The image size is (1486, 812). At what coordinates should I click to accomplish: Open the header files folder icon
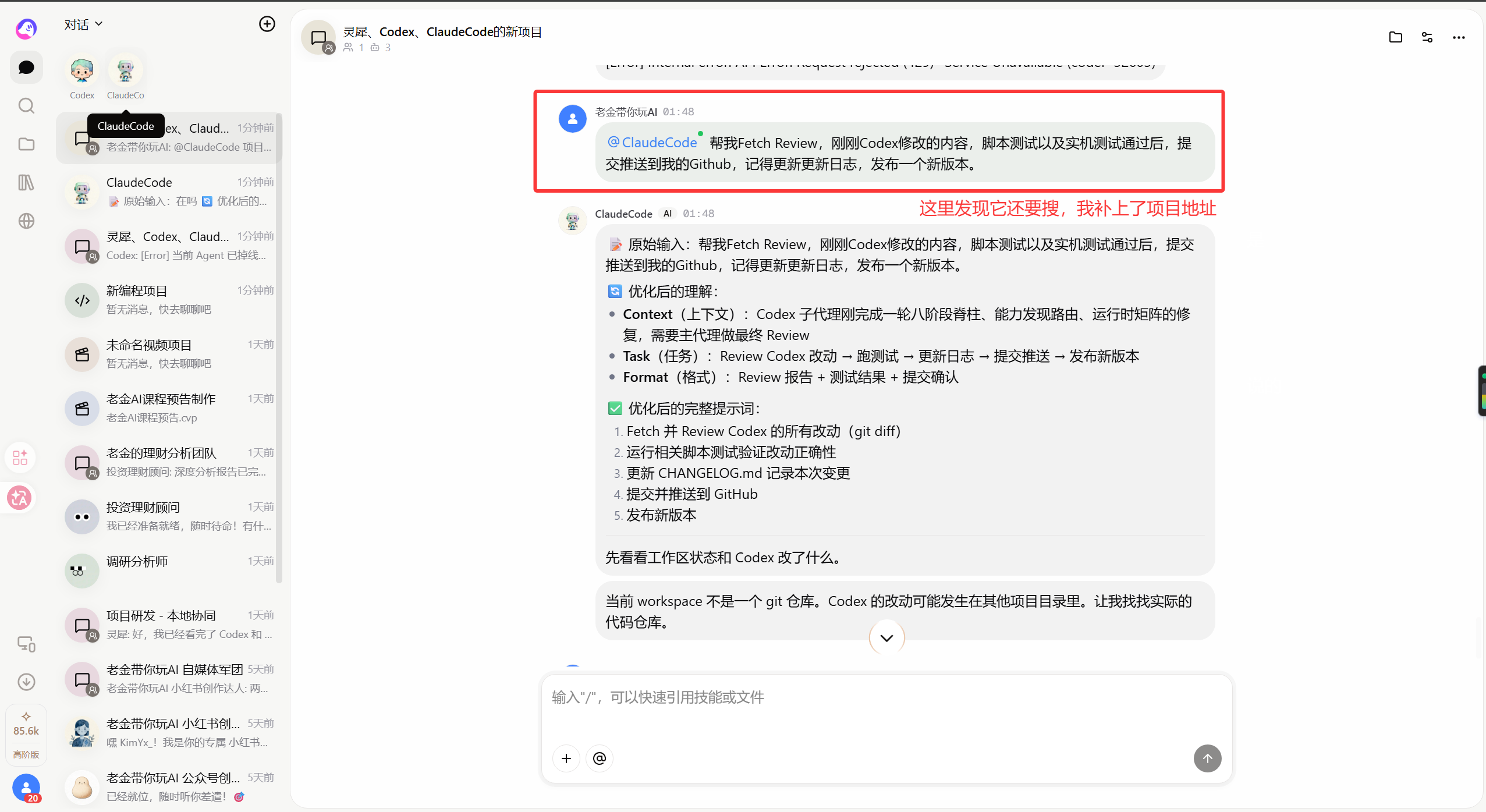pos(1395,37)
